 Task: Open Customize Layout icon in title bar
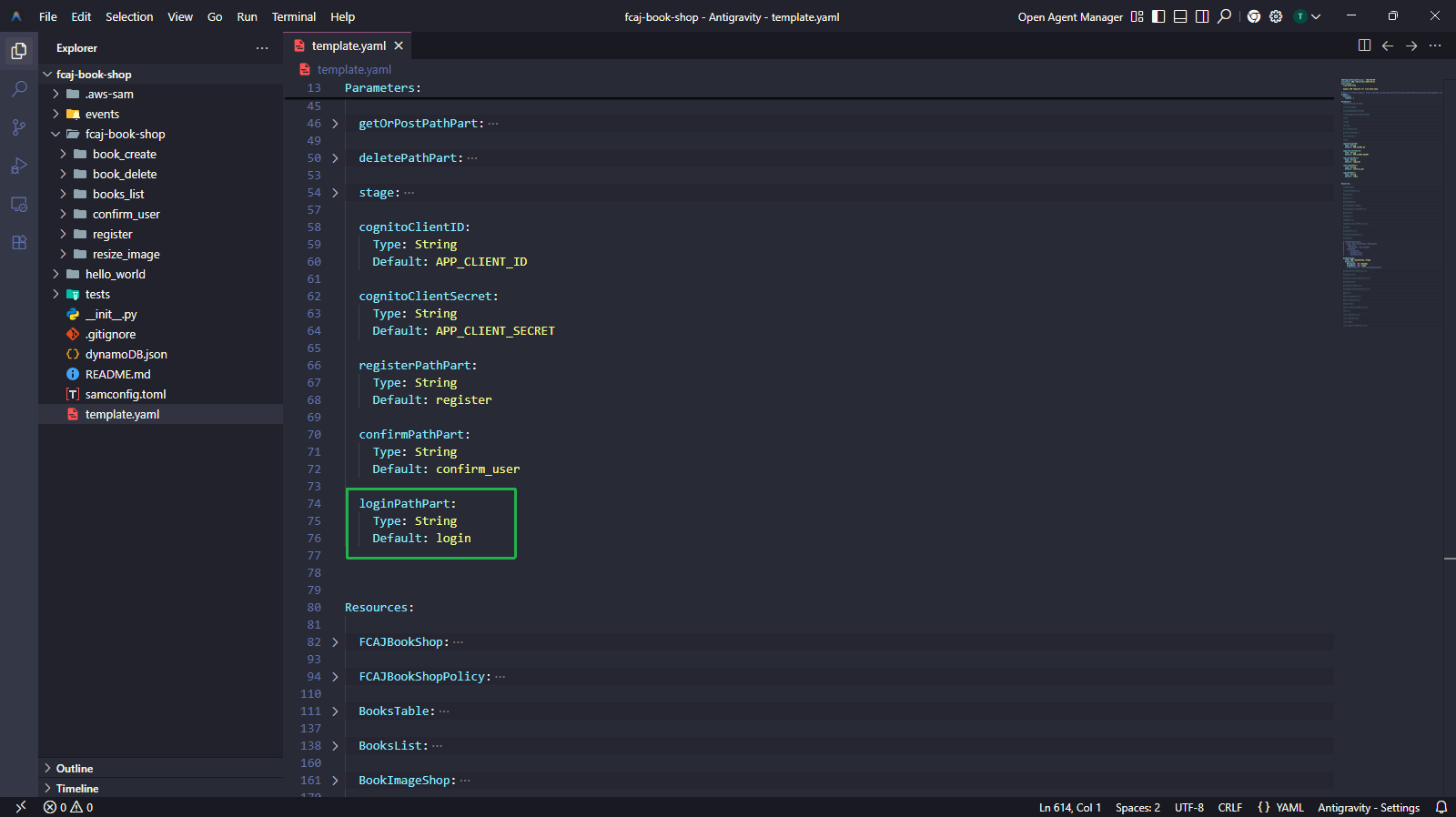point(1137,16)
